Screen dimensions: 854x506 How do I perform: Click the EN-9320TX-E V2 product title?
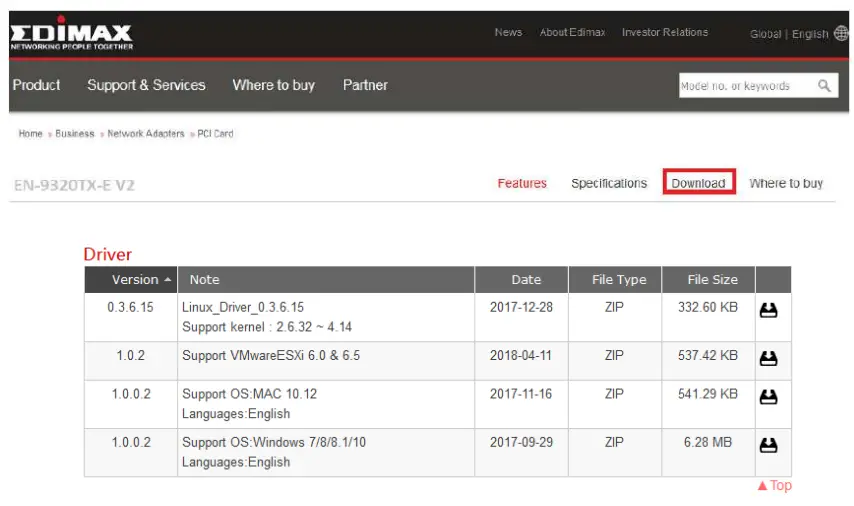[x=75, y=186]
